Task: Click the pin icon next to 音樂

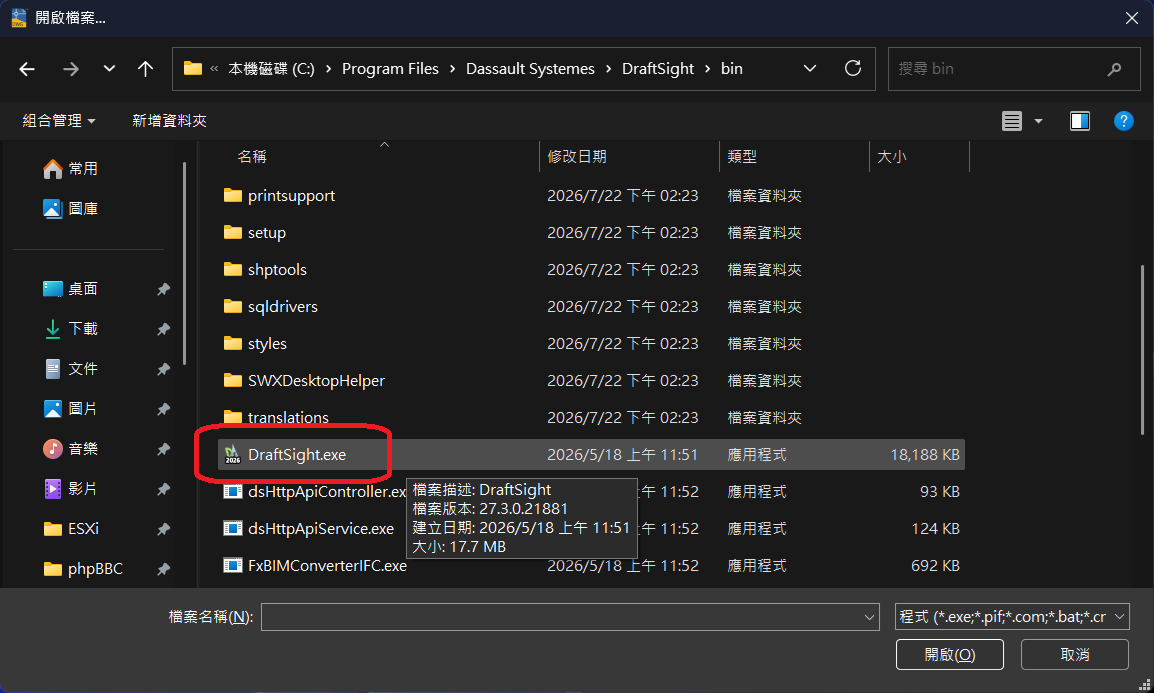Action: click(163, 449)
